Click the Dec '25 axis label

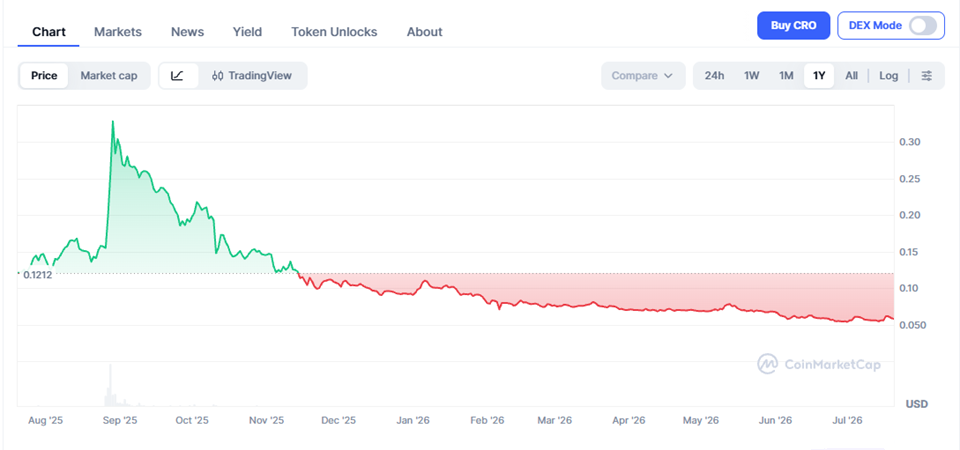339,421
